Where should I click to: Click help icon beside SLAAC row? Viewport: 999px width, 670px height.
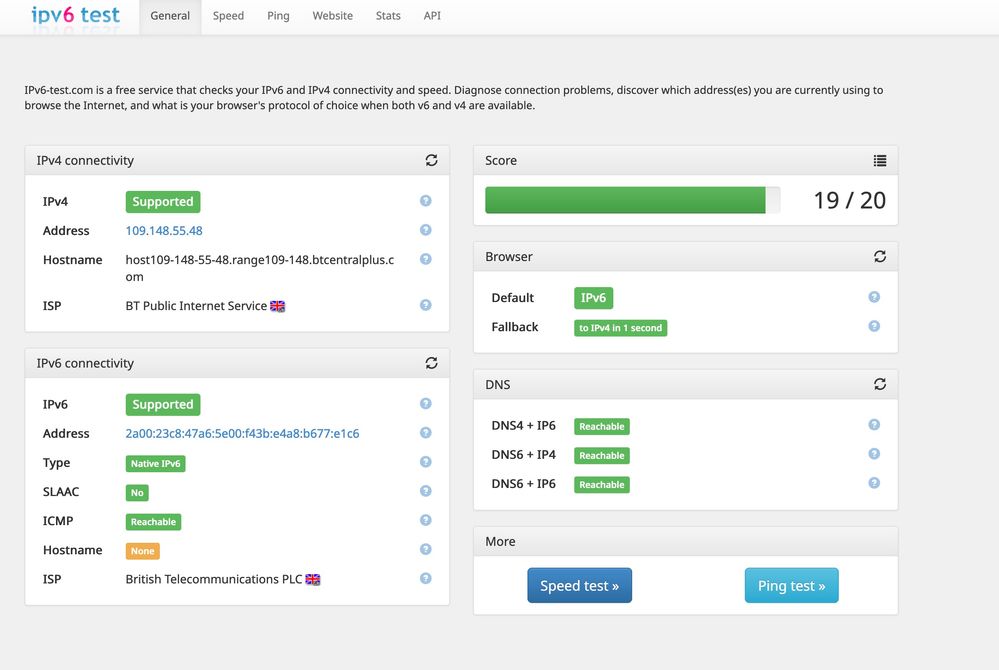tap(425, 491)
